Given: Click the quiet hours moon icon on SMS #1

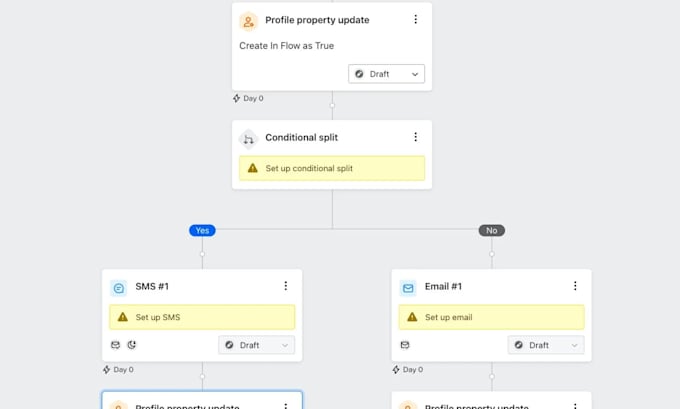Looking at the screenshot, I should coord(132,345).
